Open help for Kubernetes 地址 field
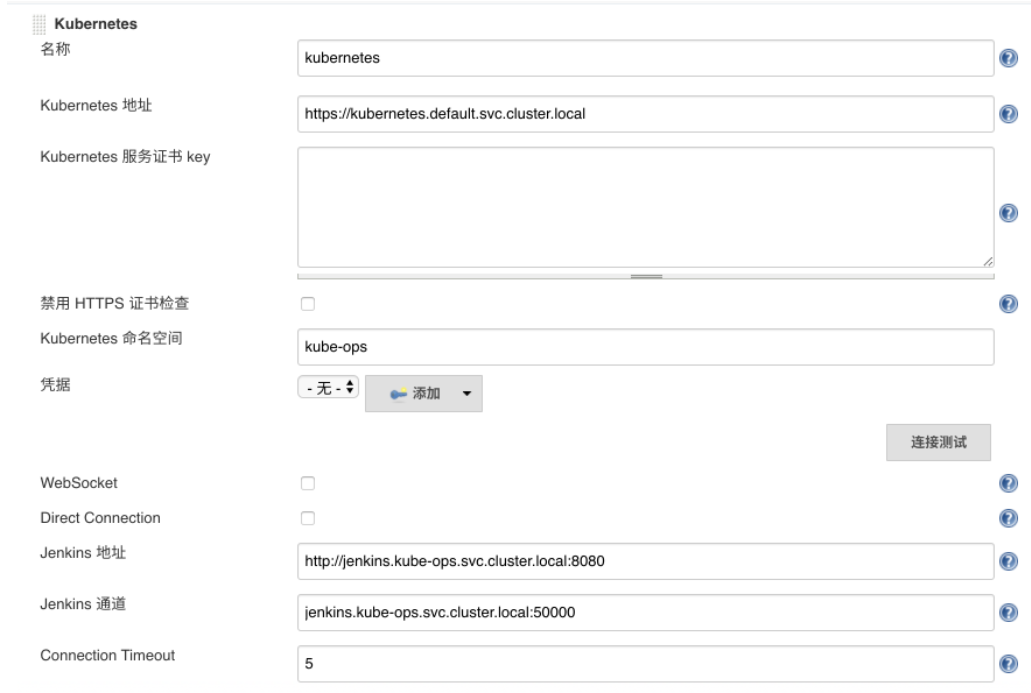Screen dimensions: 1031x693 [1008, 114]
